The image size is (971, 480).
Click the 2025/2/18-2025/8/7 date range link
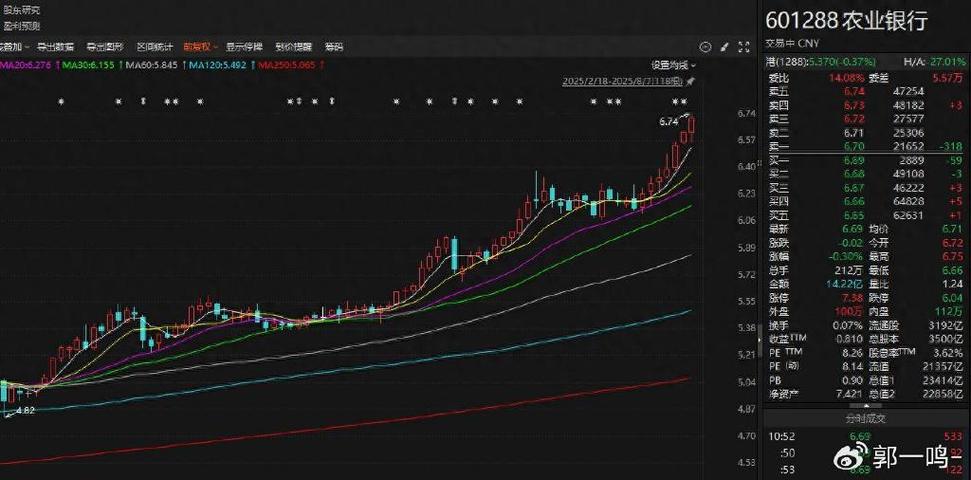(622, 80)
